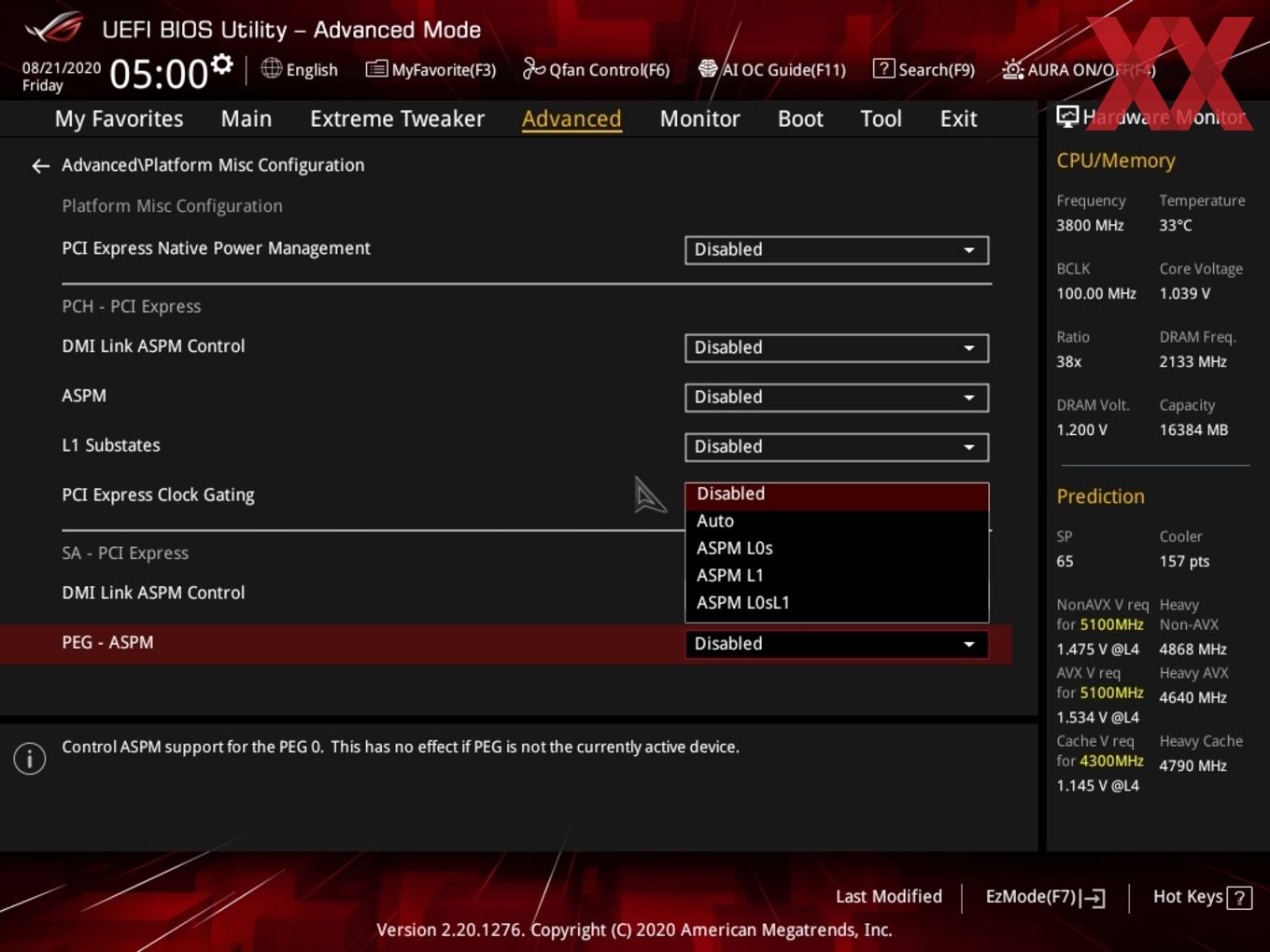Open the PEG - ASPM dropdown

pyautogui.click(x=837, y=644)
